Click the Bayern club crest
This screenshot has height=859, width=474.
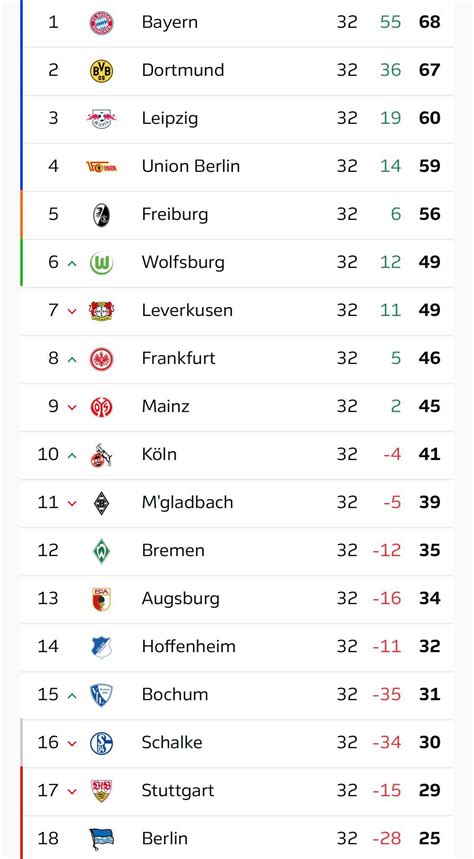click(101, 23)
